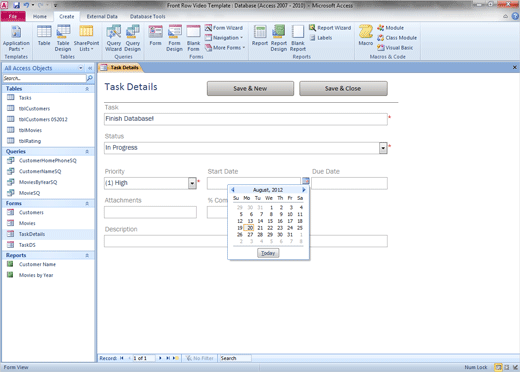Collapse the Reports group
Screen dimensions: 520x372
point(87,255)
